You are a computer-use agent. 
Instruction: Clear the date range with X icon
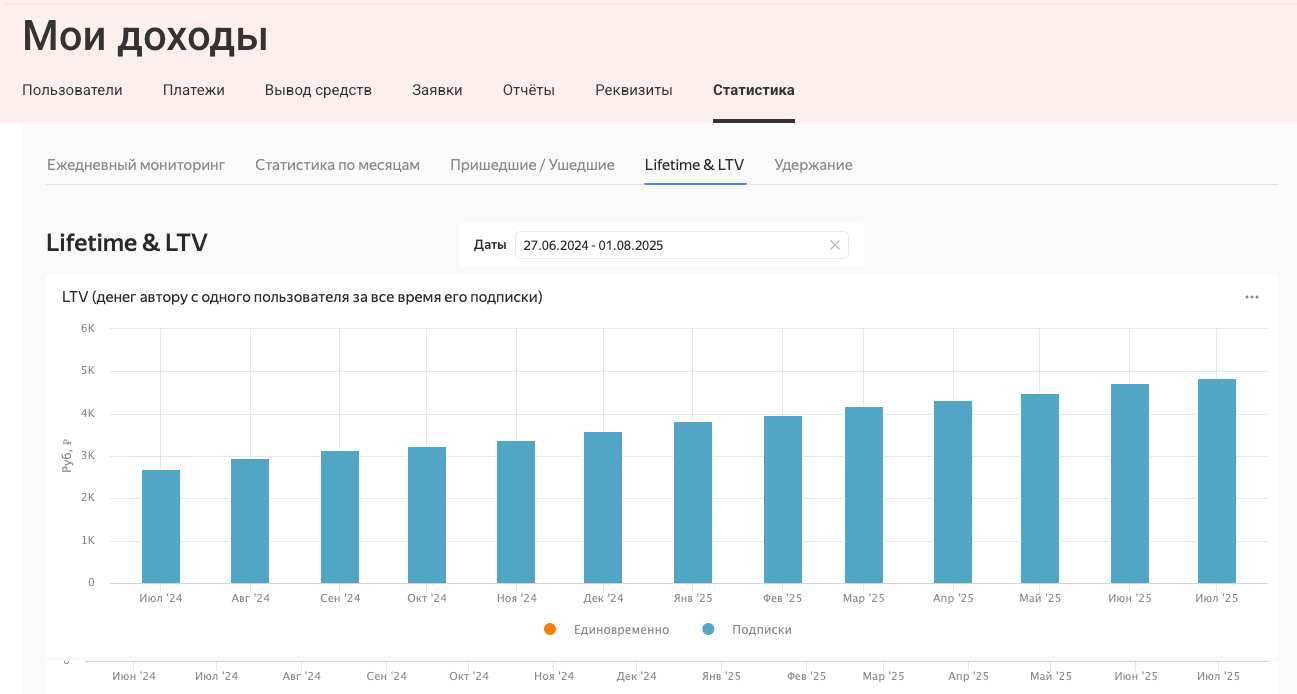(x=834, y=245)
